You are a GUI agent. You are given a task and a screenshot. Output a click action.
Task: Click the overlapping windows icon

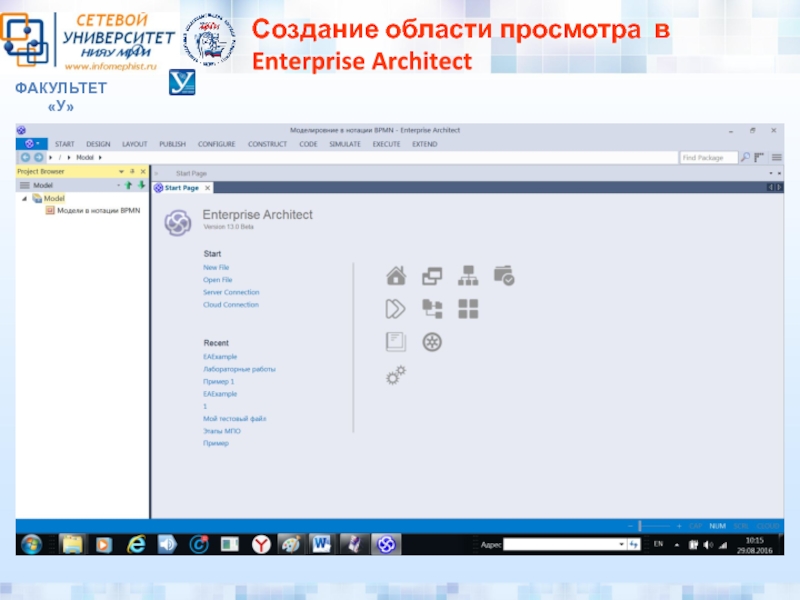(x=432, y=276)
